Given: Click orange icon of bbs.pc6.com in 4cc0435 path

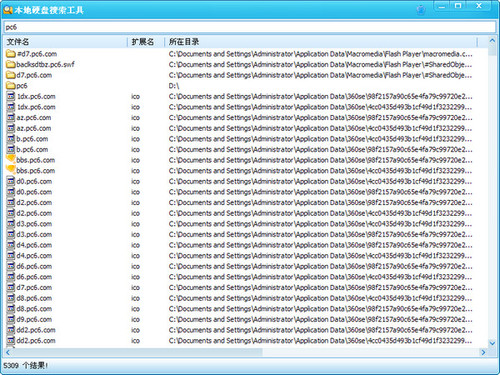Looking at the screenshot, I should (11, 170).
